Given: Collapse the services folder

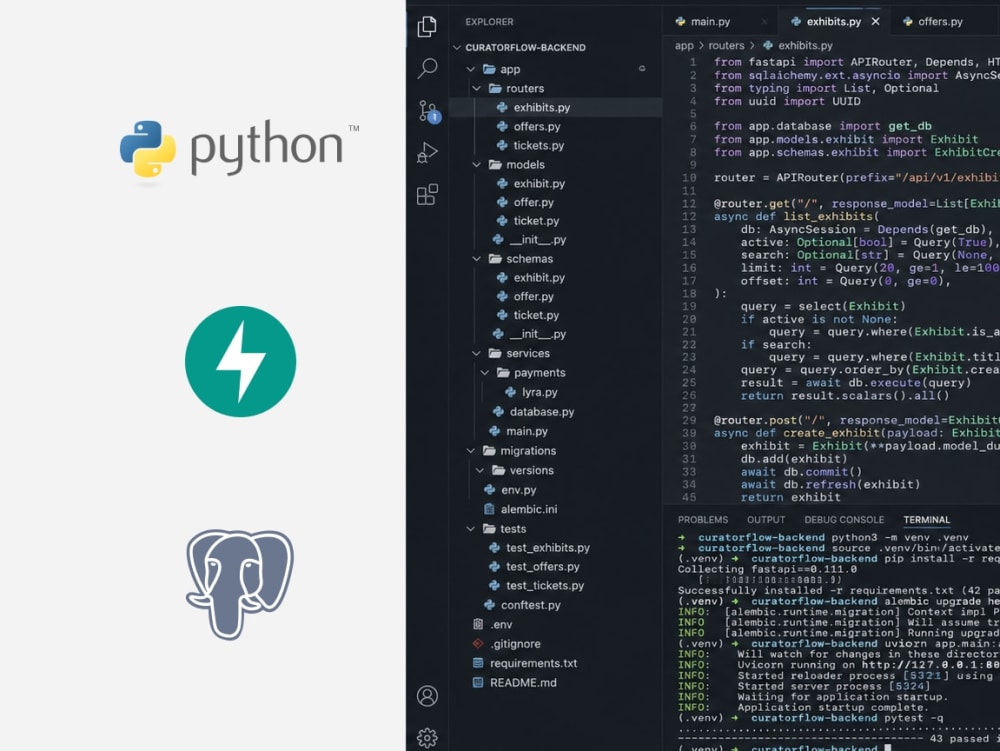Looking at the screenshot, I should point(476,353).
